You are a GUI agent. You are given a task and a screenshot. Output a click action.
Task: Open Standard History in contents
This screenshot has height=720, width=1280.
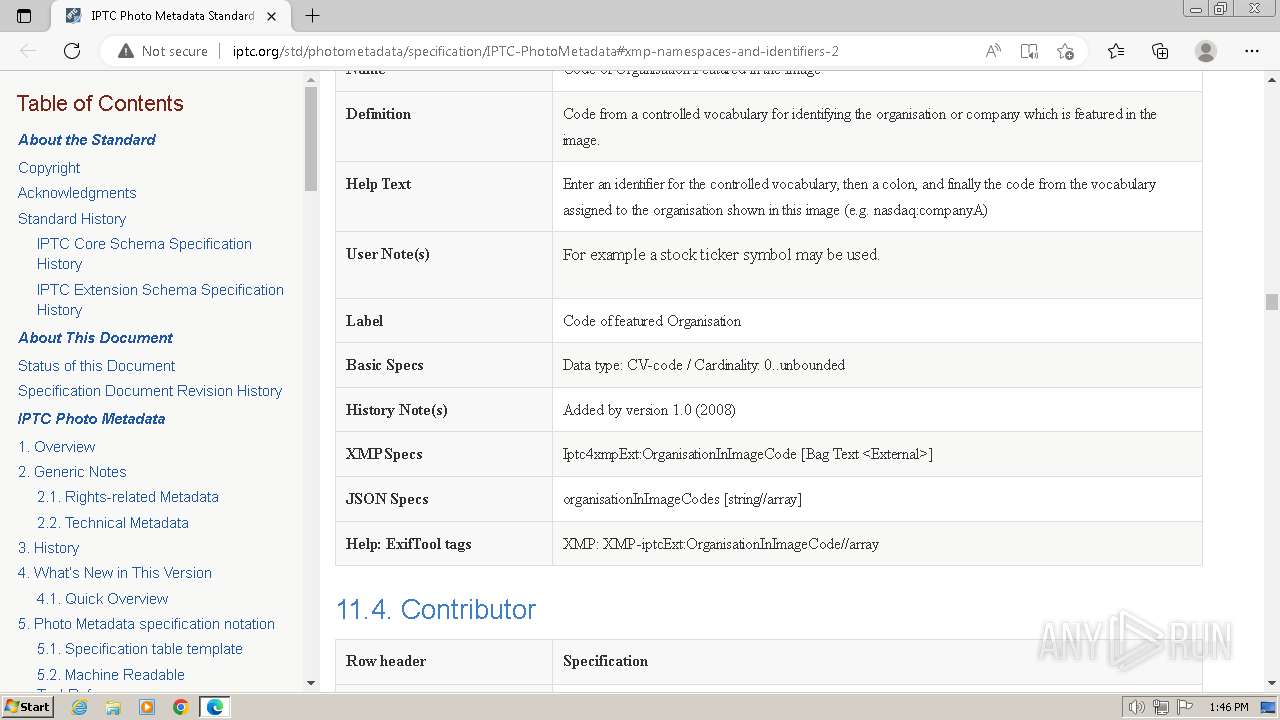pyautogui.click(x=72, y=219)
